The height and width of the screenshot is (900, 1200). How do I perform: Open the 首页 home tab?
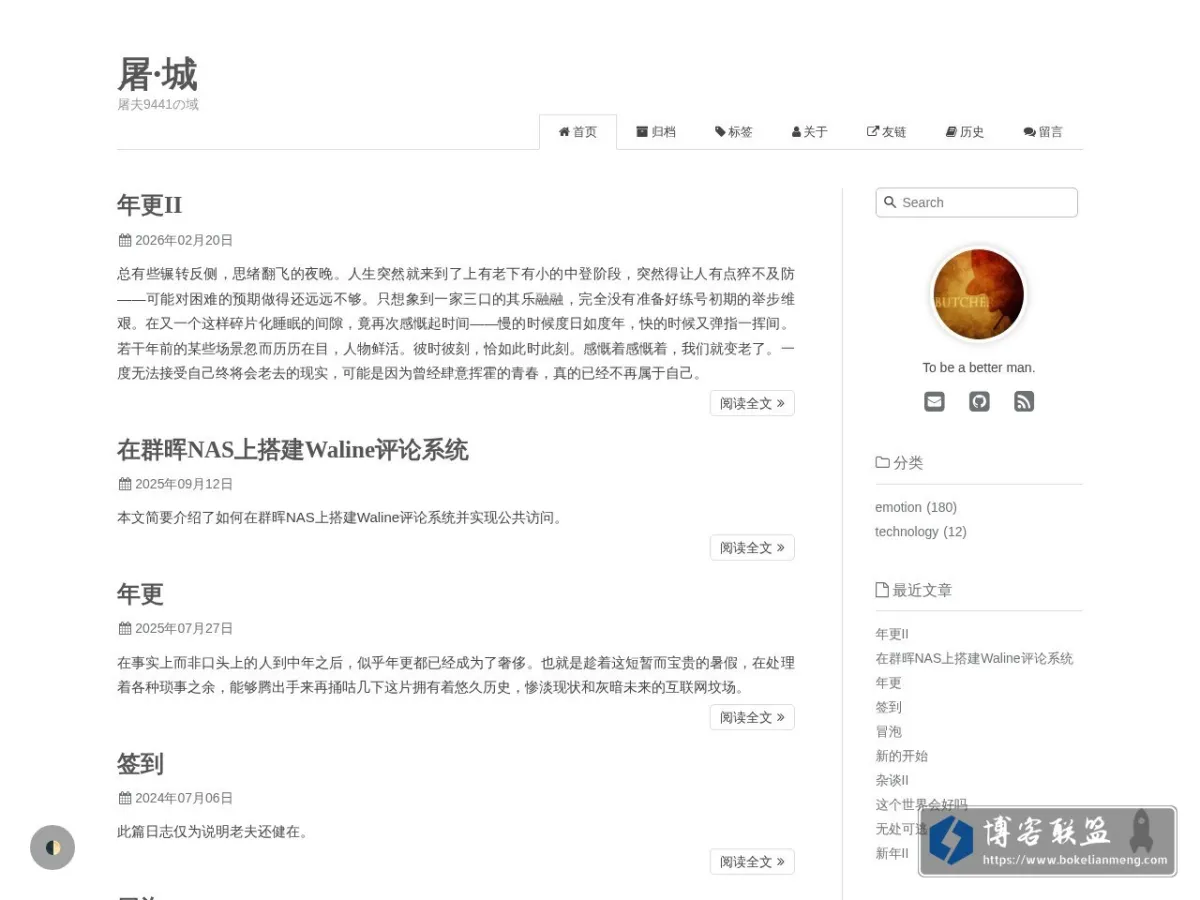[x=578, y=132]
